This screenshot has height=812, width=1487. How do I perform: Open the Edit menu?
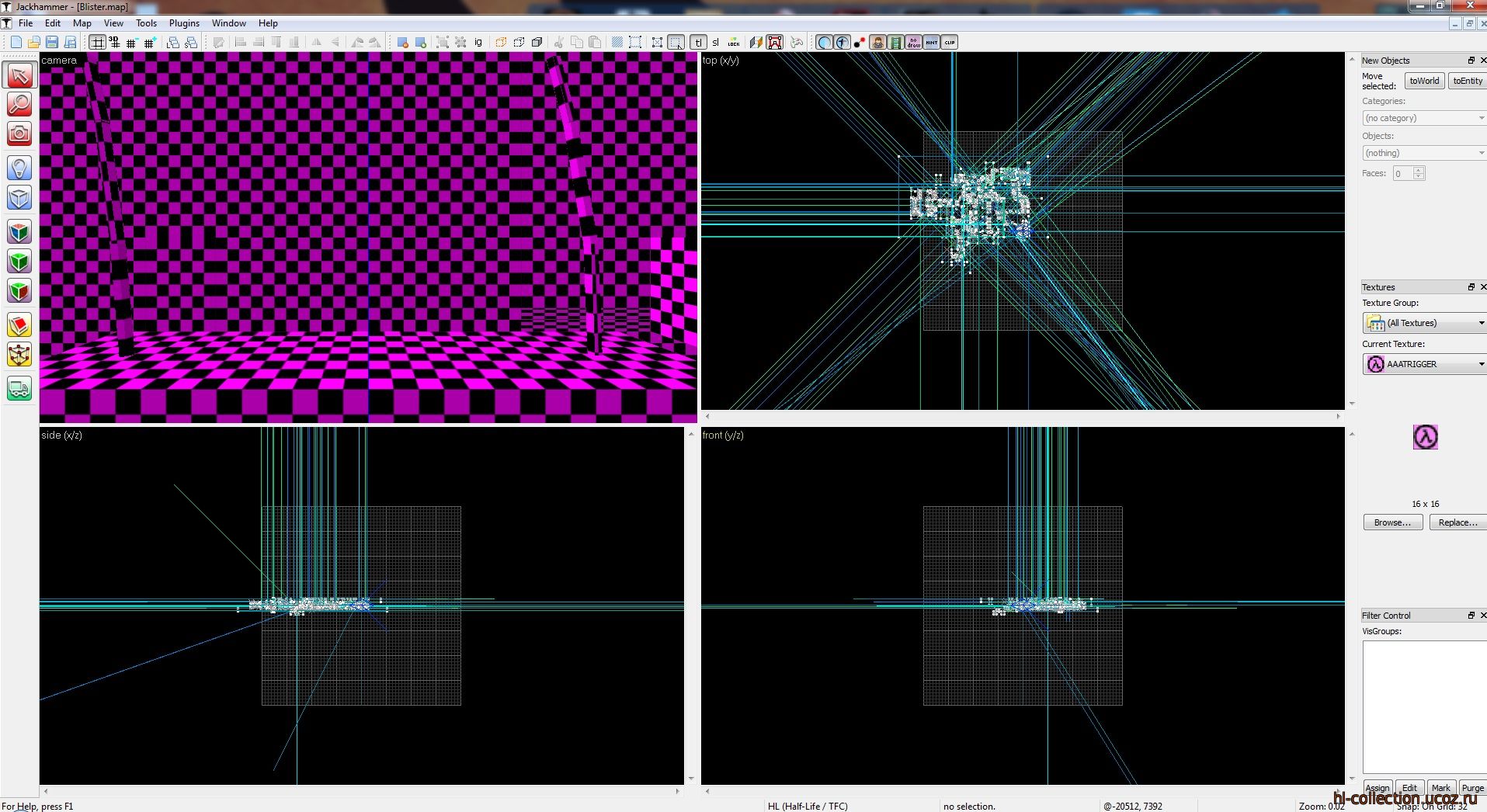(x=53, y=23)
